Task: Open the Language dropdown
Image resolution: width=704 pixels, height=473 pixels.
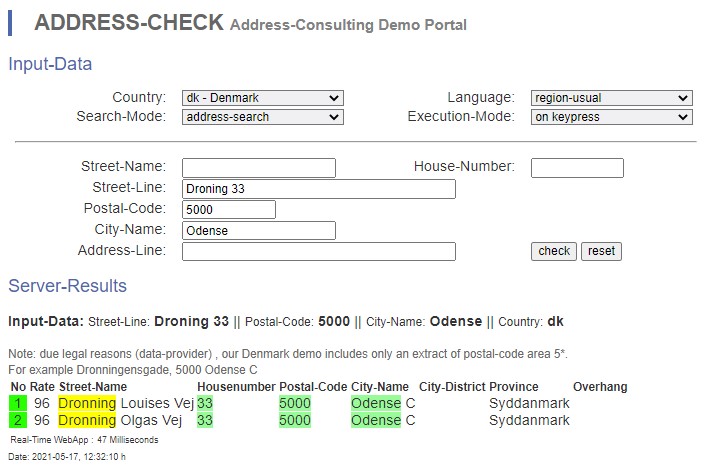Action: [611, 98]
